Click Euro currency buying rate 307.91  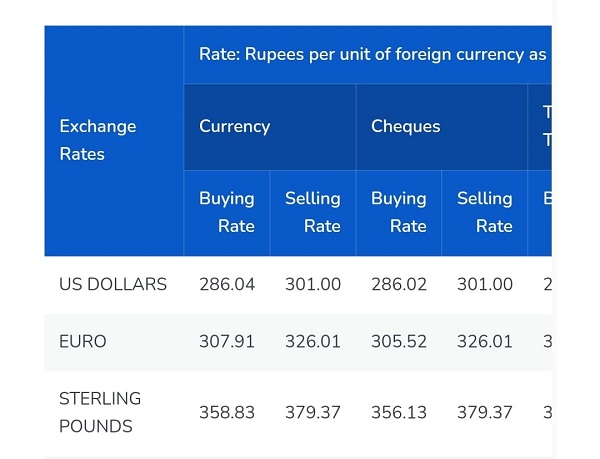tap(227, 342)
